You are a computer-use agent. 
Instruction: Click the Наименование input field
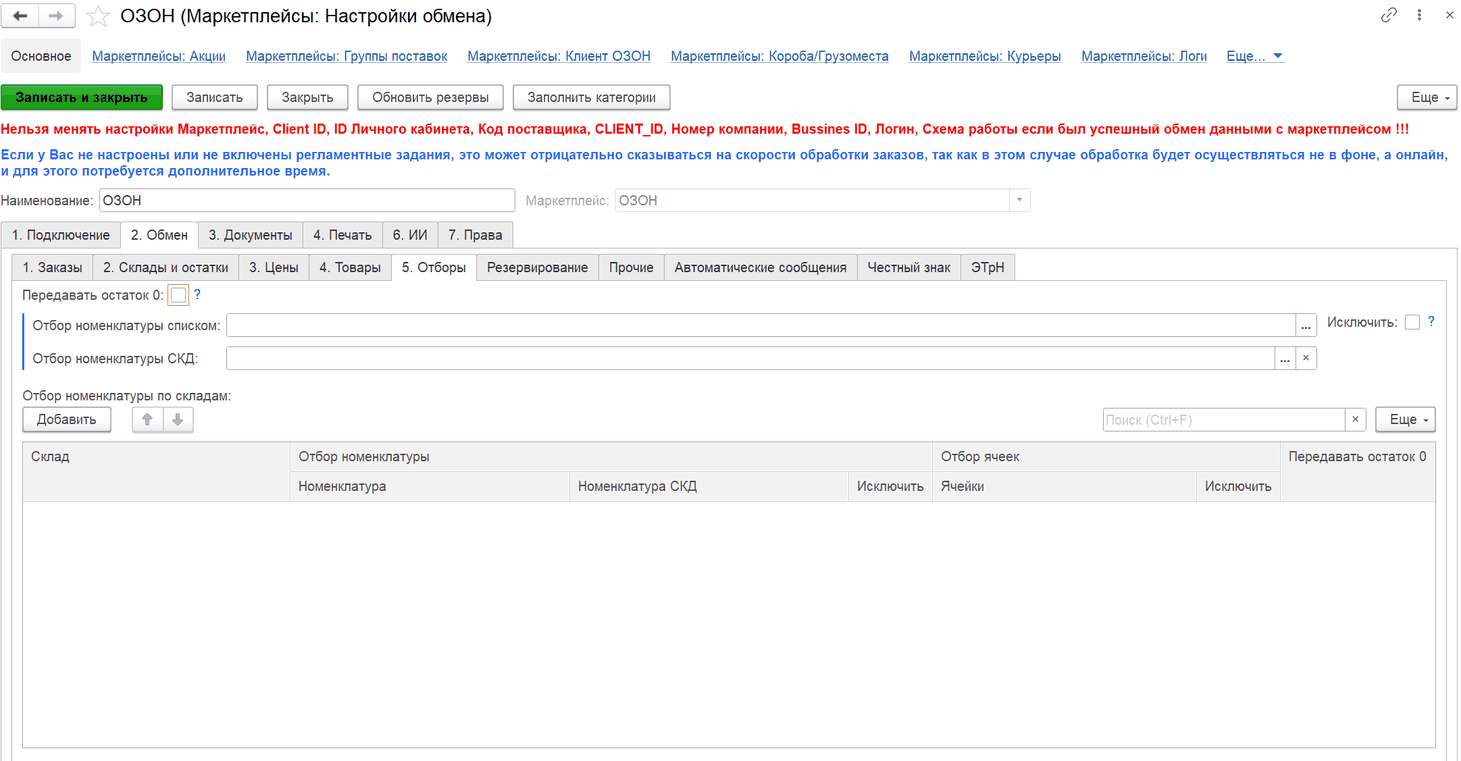coord(307,200)
